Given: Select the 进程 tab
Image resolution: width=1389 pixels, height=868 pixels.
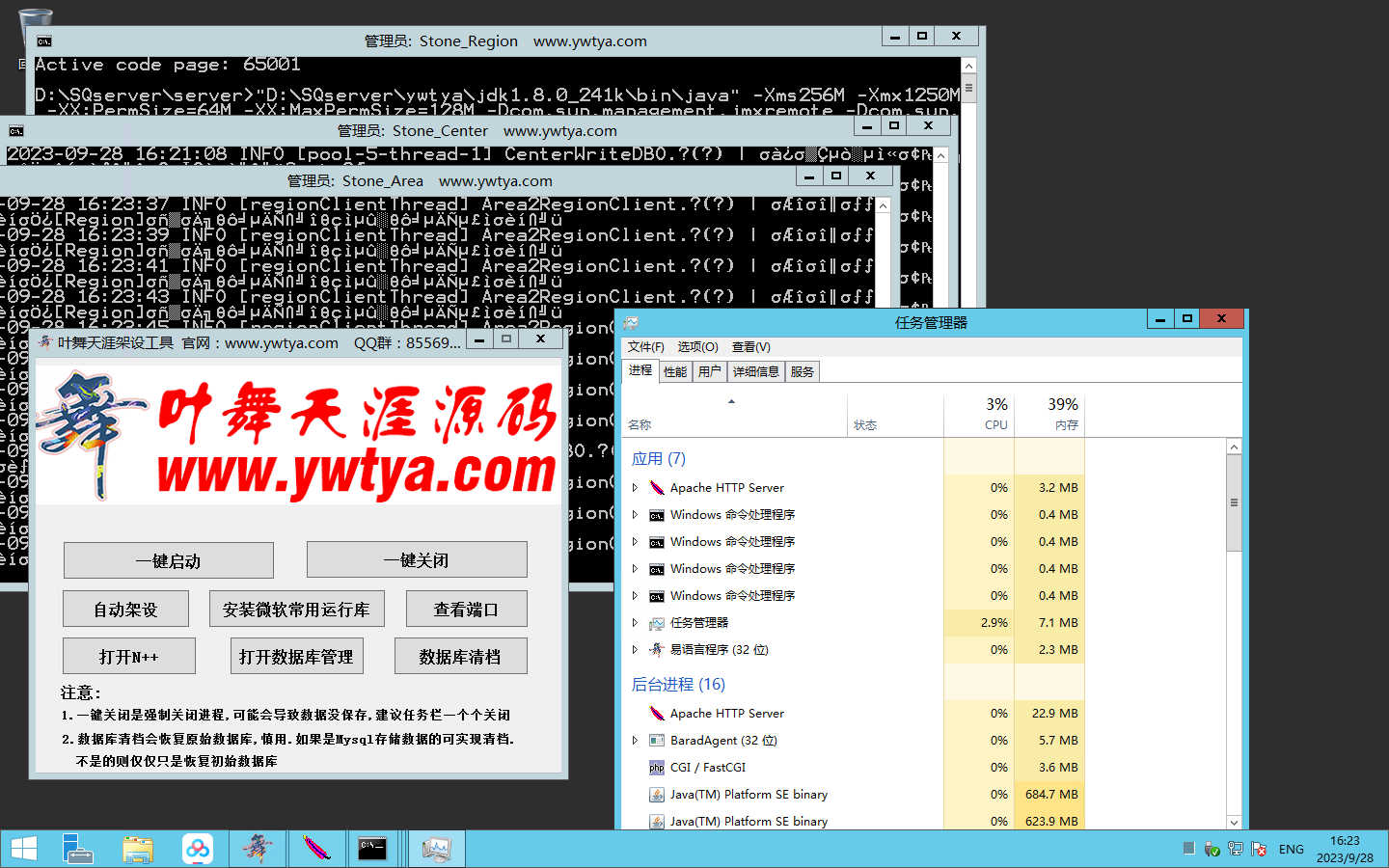Looking at the screenshot, I should (640, 370).
